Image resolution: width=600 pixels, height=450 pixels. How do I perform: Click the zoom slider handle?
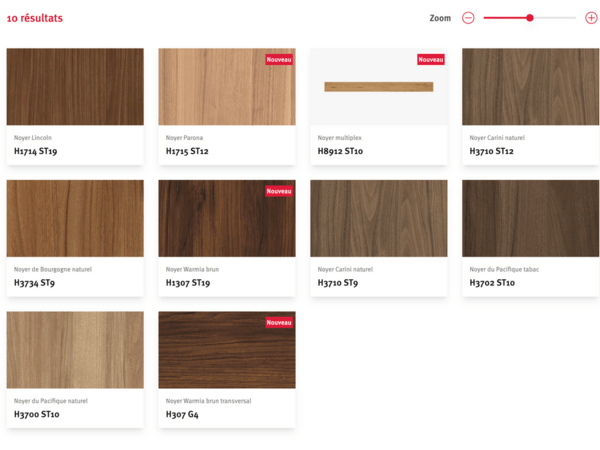[530, 18]
